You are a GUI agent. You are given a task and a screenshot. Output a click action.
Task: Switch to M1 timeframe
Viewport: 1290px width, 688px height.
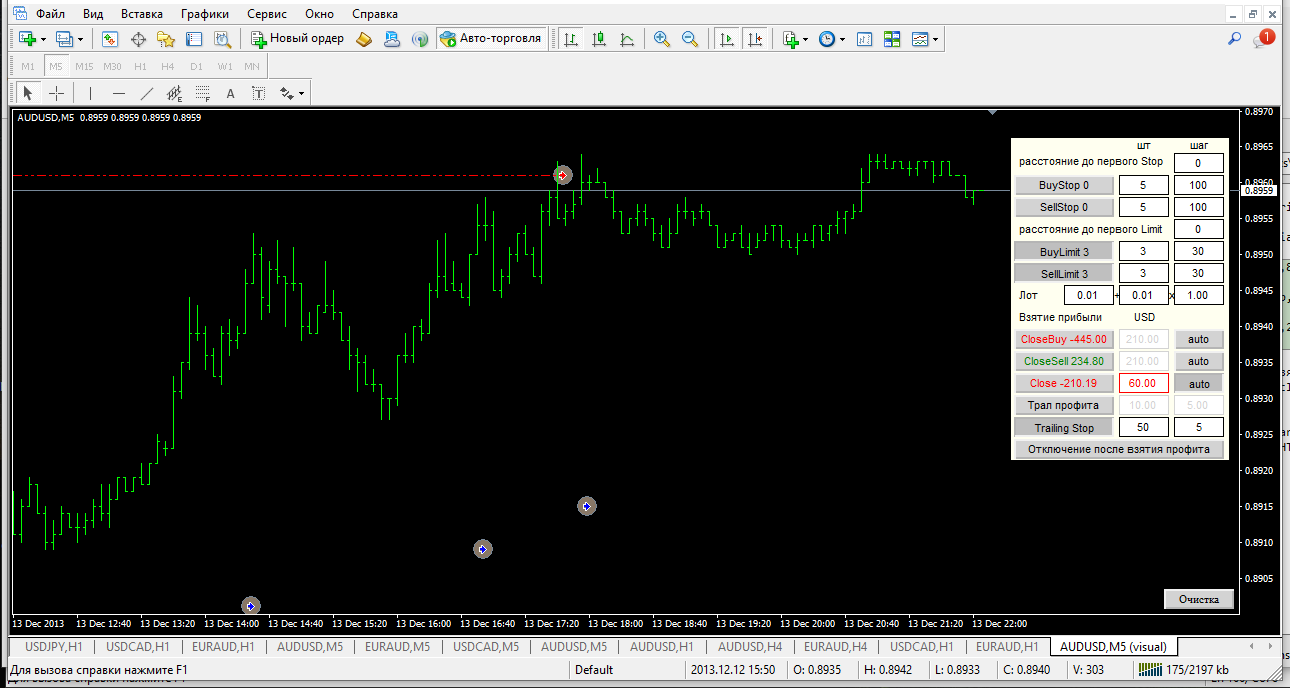click(28, 66)
